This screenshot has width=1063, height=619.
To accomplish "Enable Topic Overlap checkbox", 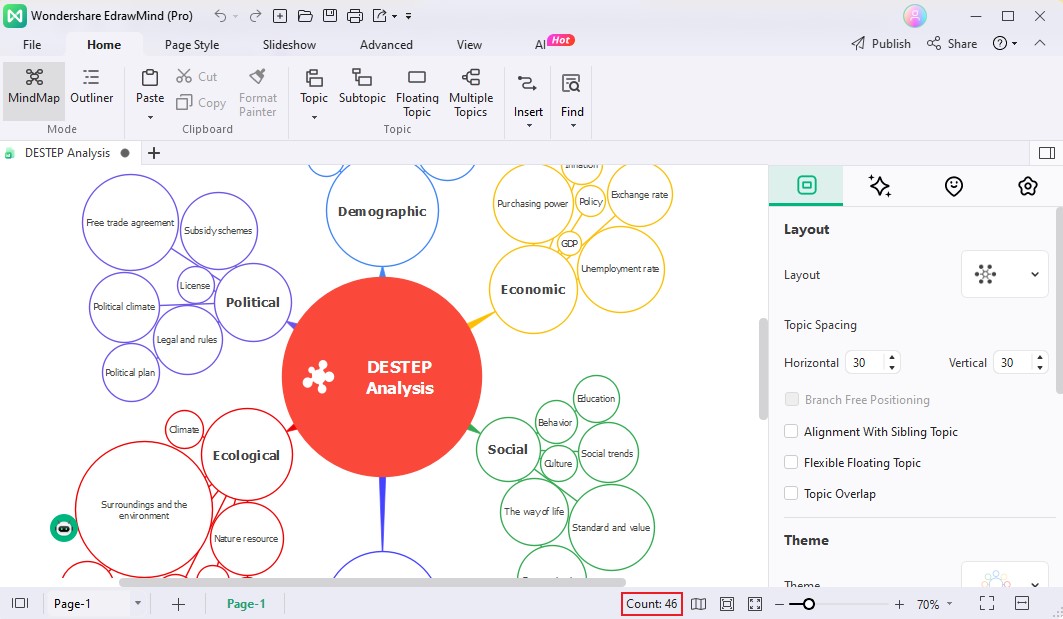I will point(790,493).
